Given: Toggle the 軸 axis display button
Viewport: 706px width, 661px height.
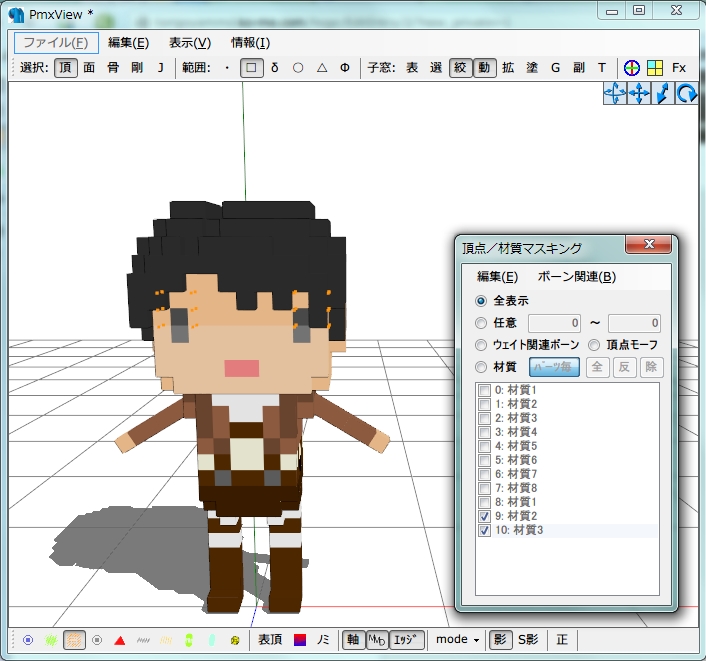Looking at the screenshot, I should click(x=353, y=640).
